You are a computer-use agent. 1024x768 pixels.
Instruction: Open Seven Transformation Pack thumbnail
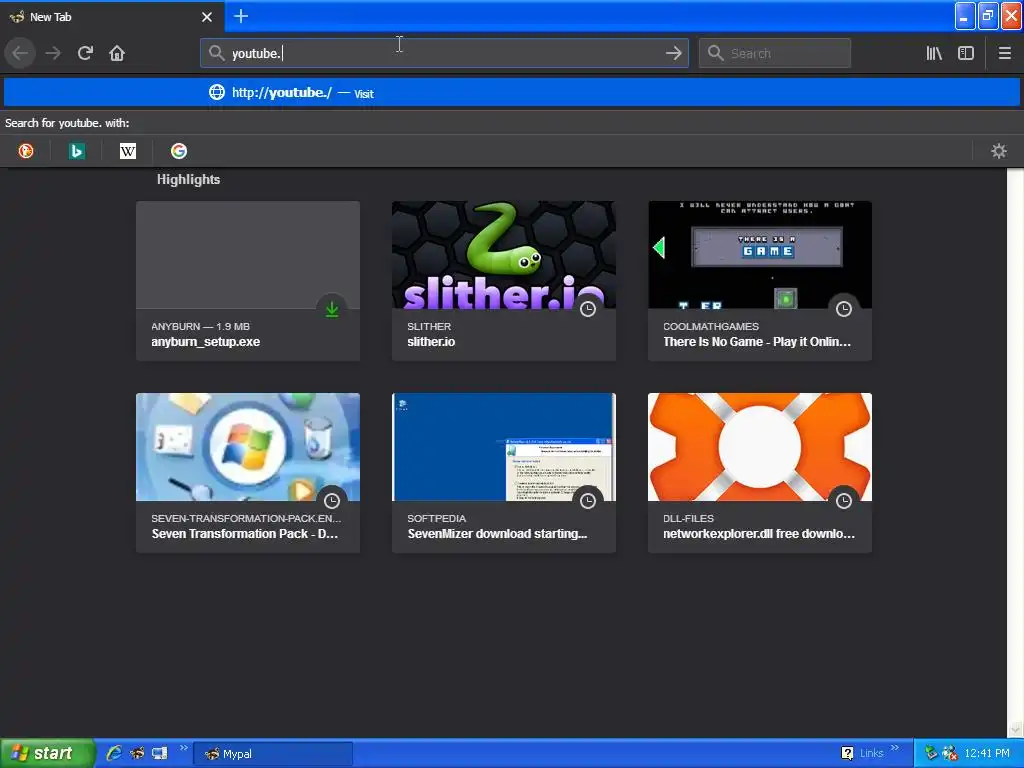tap(248, 447)
